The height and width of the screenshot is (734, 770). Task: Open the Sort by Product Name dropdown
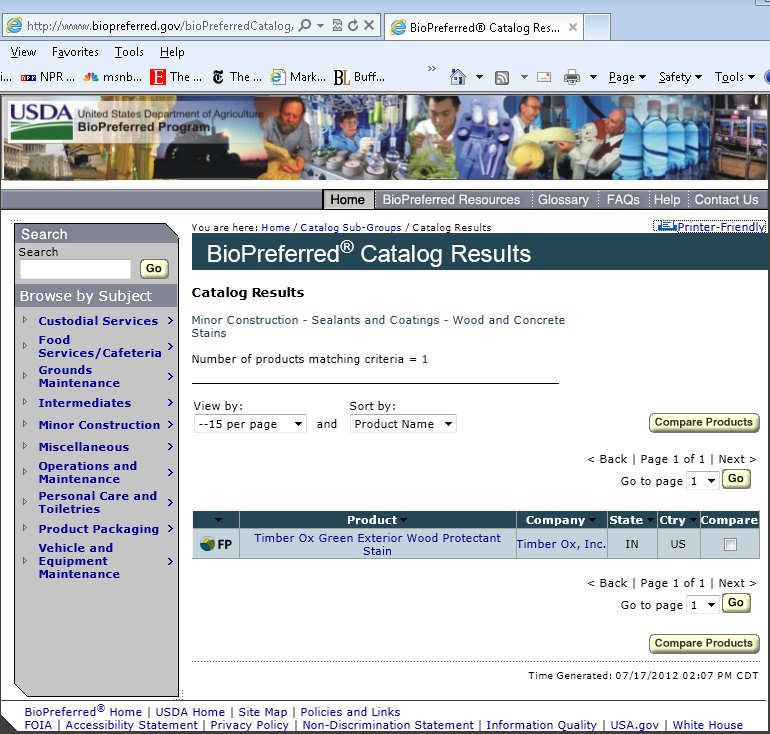click(x=403, y=424)
